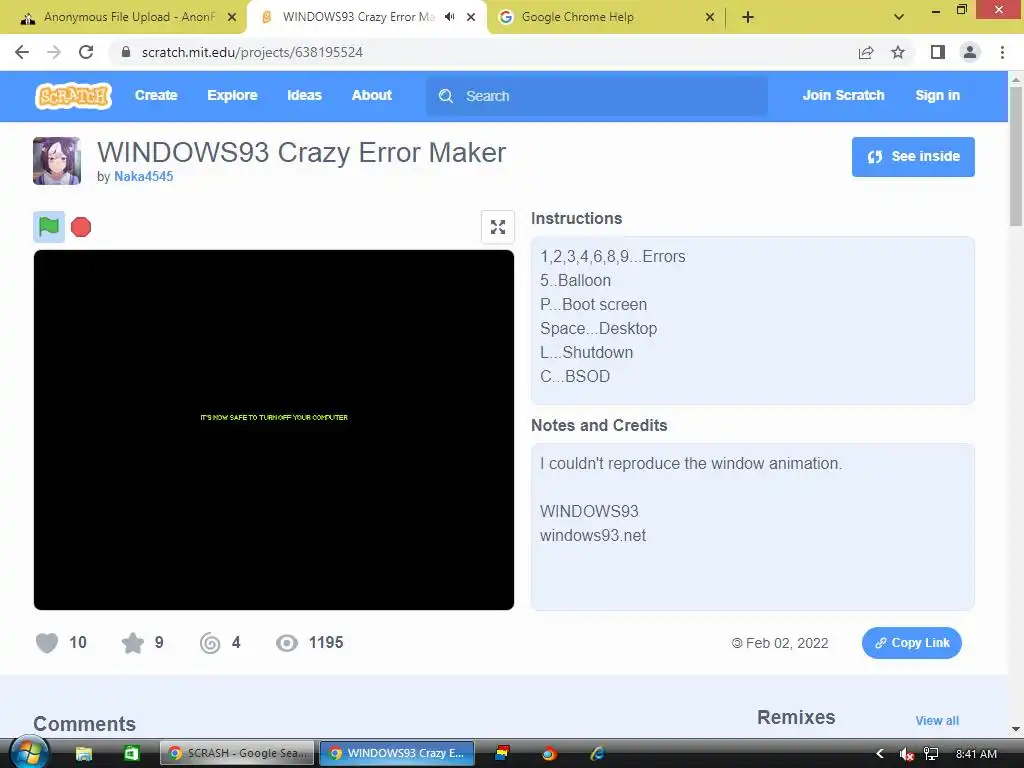Show hidden tray icons arrow
Viewport: 1024px width, 768px height.
click(x=880, y=754)
